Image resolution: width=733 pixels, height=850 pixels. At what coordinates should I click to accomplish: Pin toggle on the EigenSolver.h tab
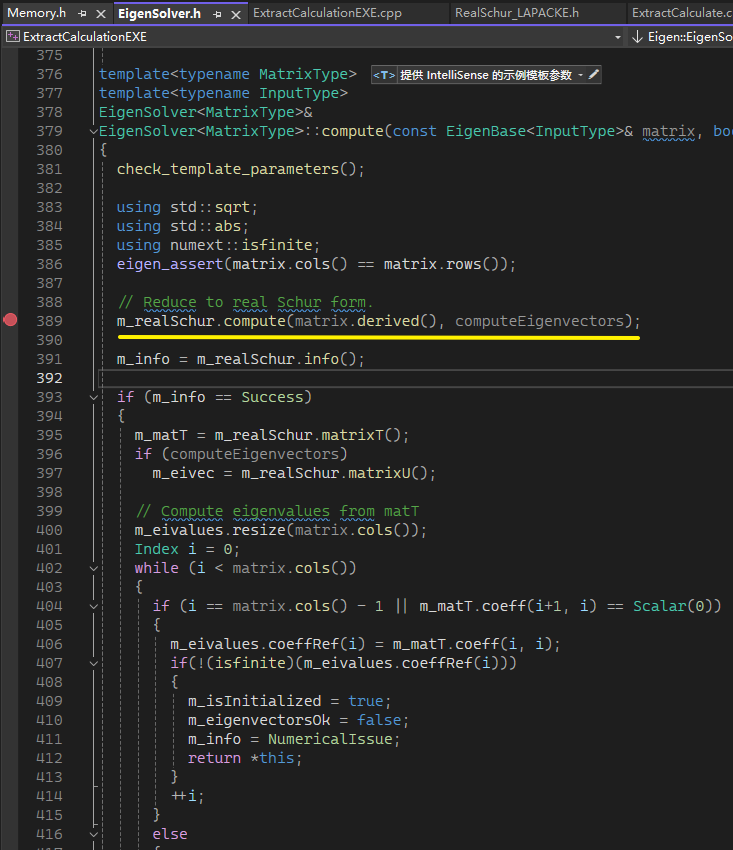[217, 14]
